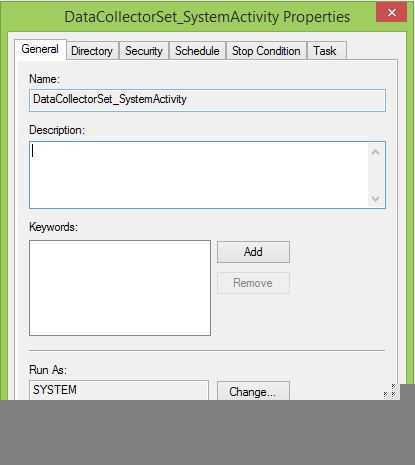
Task: Open the Directory tab
Action: [x=92, y=51]
